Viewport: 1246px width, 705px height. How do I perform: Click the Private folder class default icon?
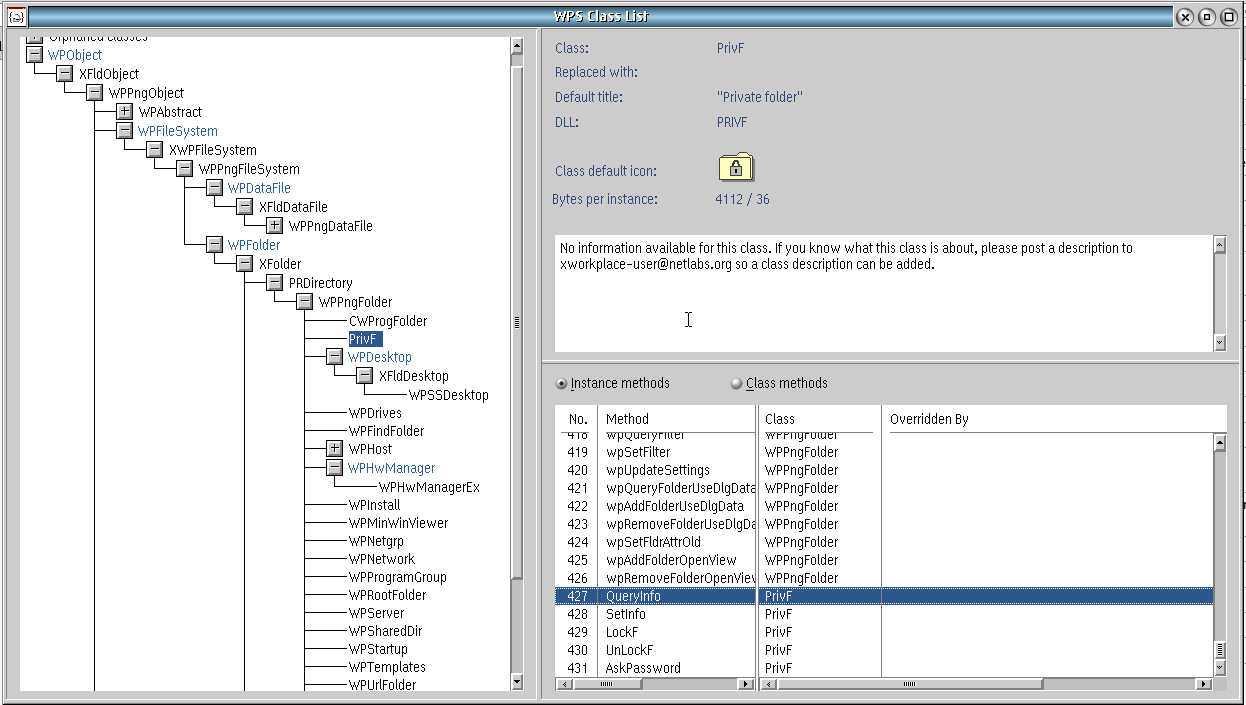point(735,167)
